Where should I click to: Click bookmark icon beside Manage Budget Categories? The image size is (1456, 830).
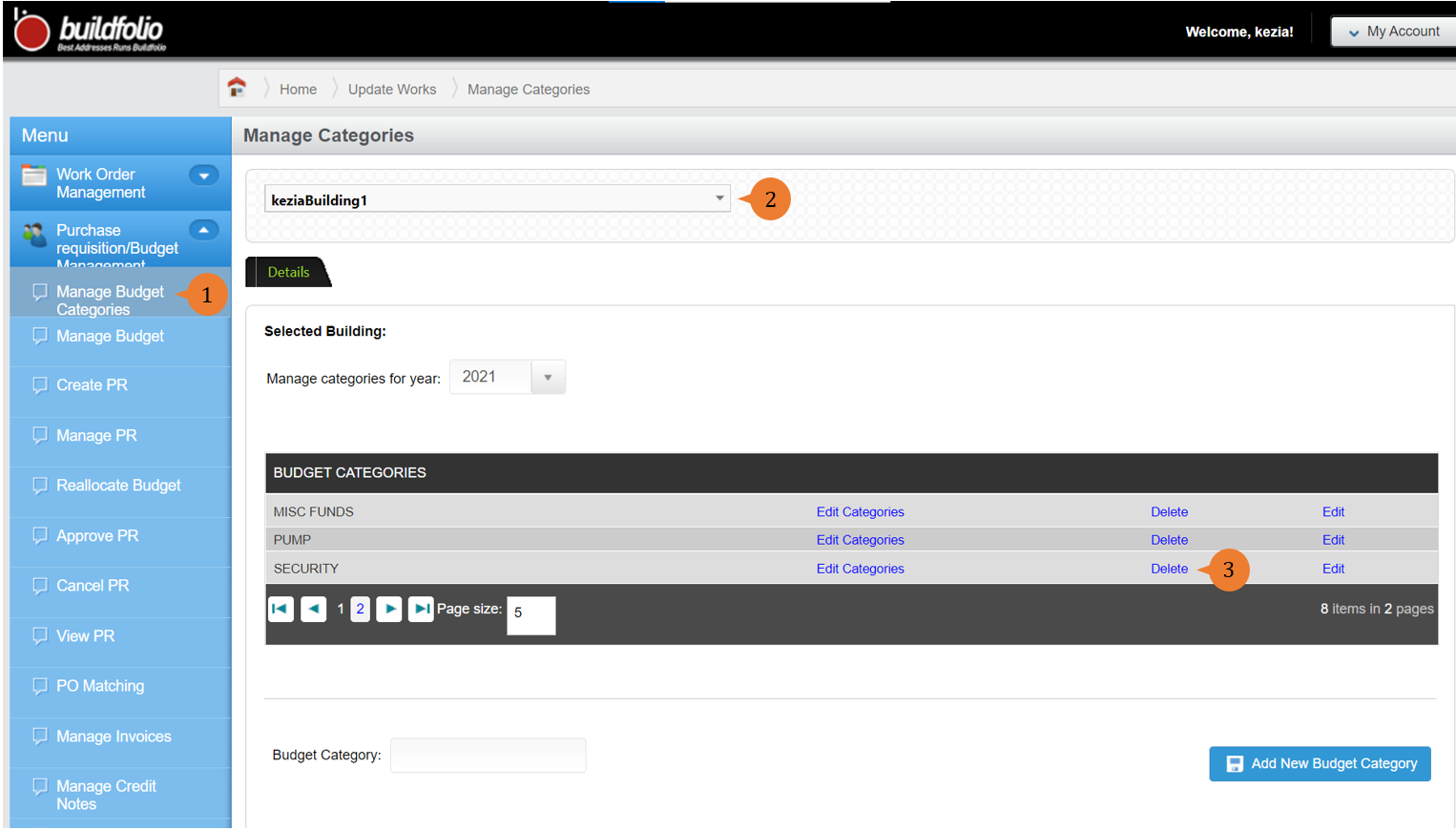[x=39, y=292]
